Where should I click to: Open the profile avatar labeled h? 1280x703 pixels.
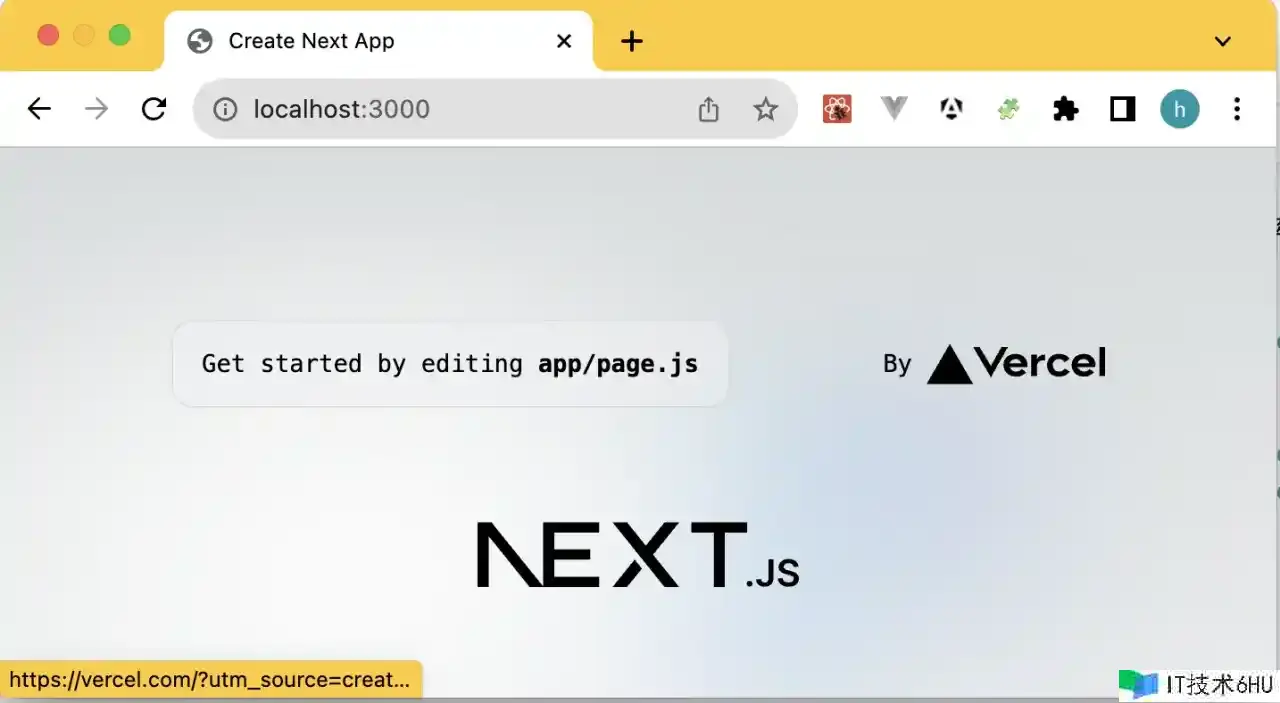coord(1180,109)
